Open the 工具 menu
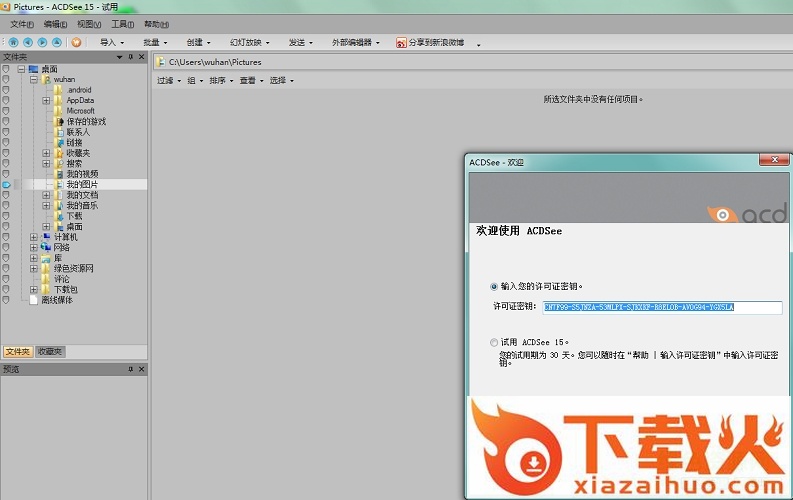793x500 pixels. (122, 24)
